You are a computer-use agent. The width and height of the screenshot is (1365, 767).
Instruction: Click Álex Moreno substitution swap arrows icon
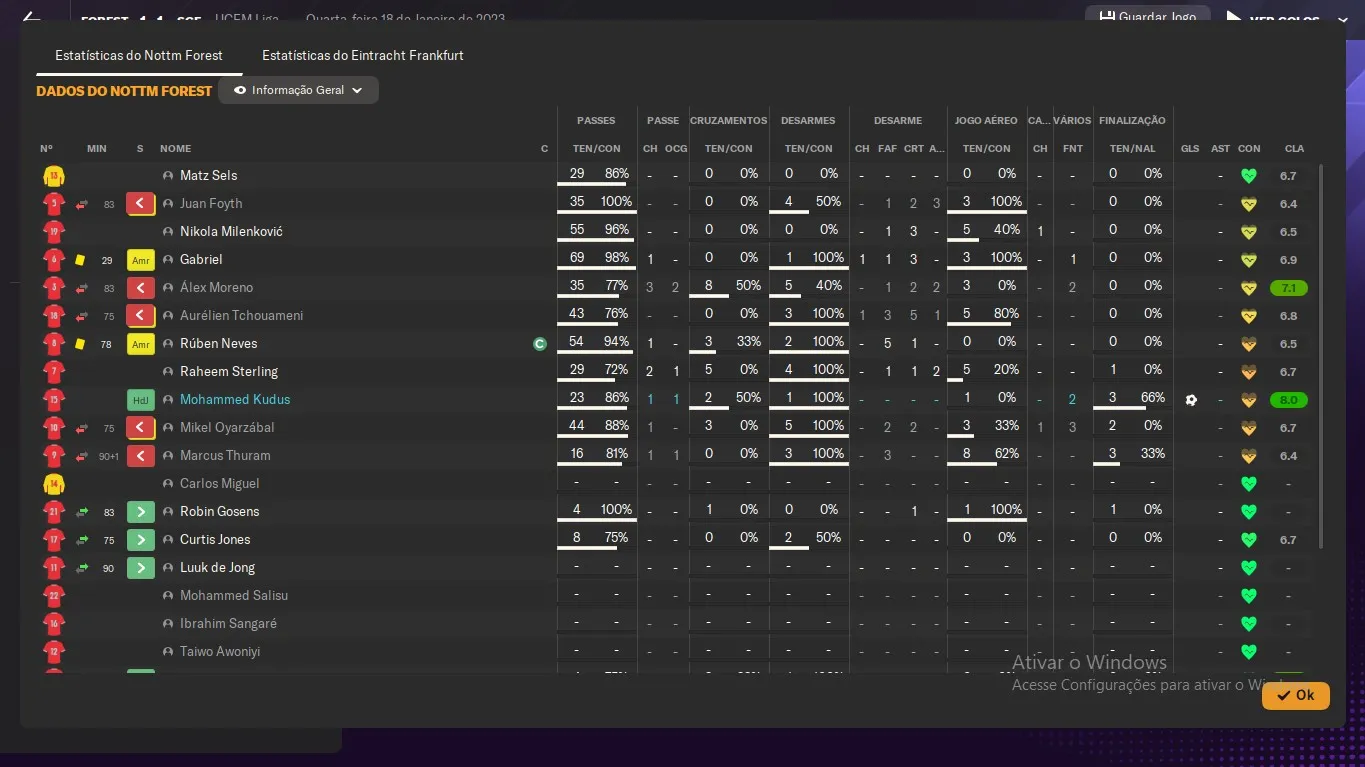coord(82,288)
